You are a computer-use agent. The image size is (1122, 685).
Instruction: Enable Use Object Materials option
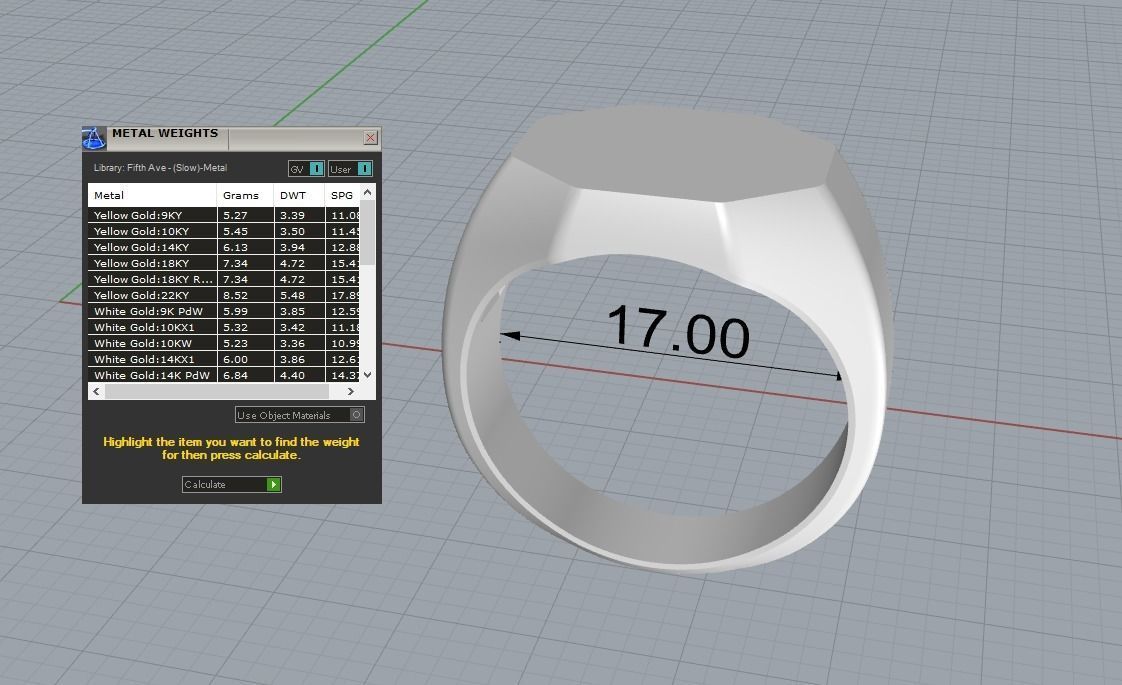click(300, 415)
